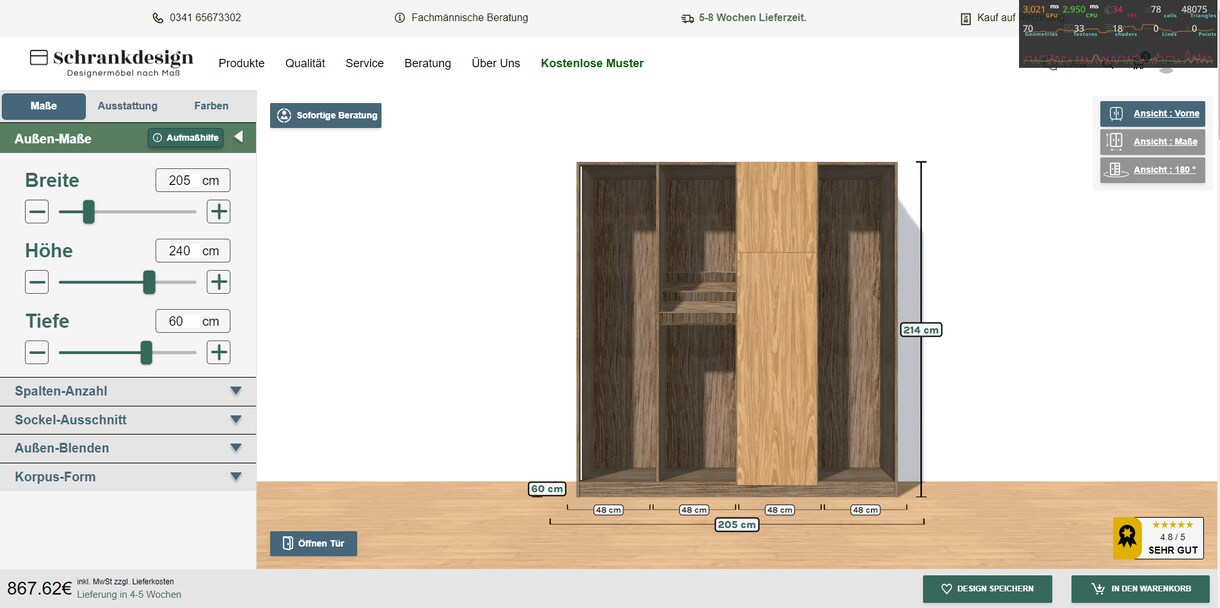1220x608 pixels.
Task: Click the minus button under Höhe
Action: (x=37, y=282)
